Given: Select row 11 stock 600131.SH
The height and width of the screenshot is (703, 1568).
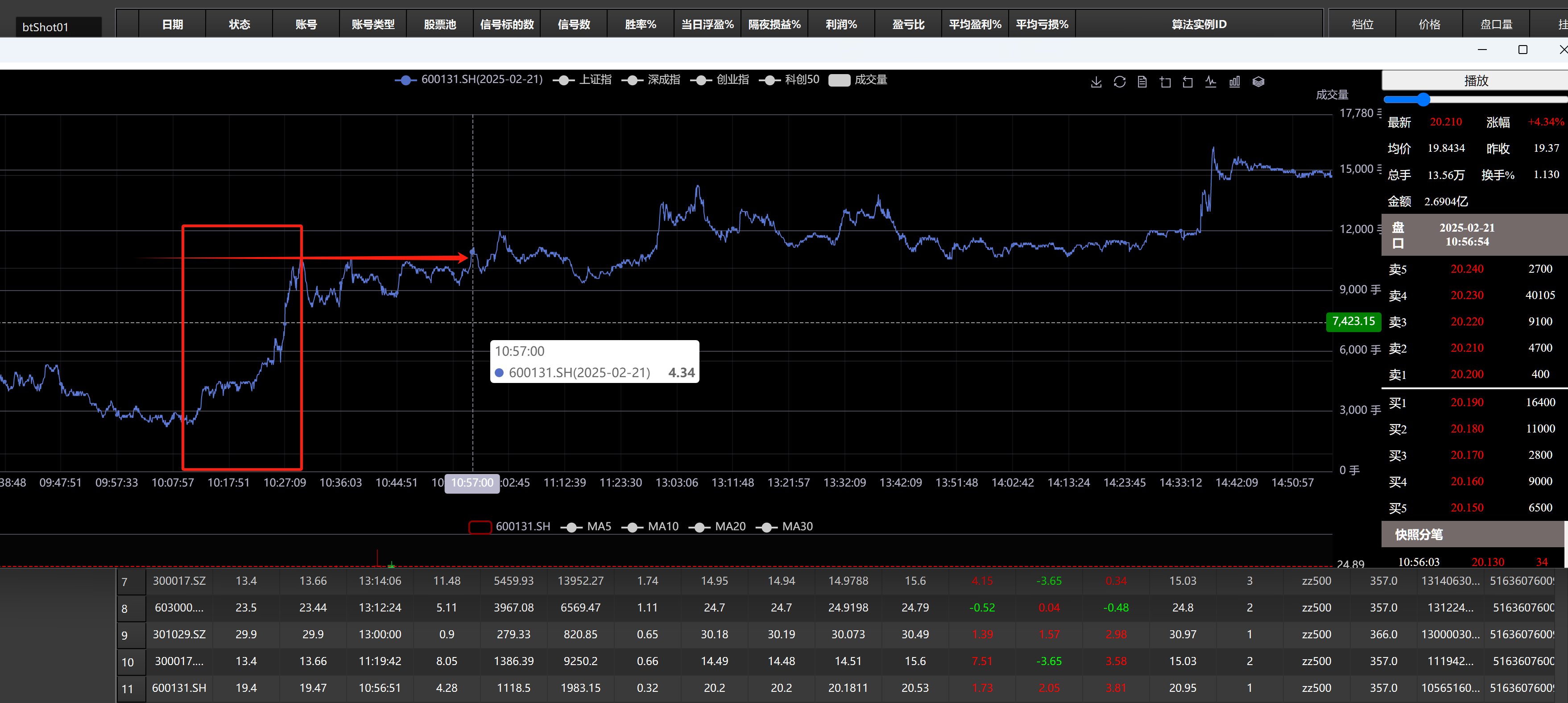Looking at the screenshot, I should pos(179,688).
